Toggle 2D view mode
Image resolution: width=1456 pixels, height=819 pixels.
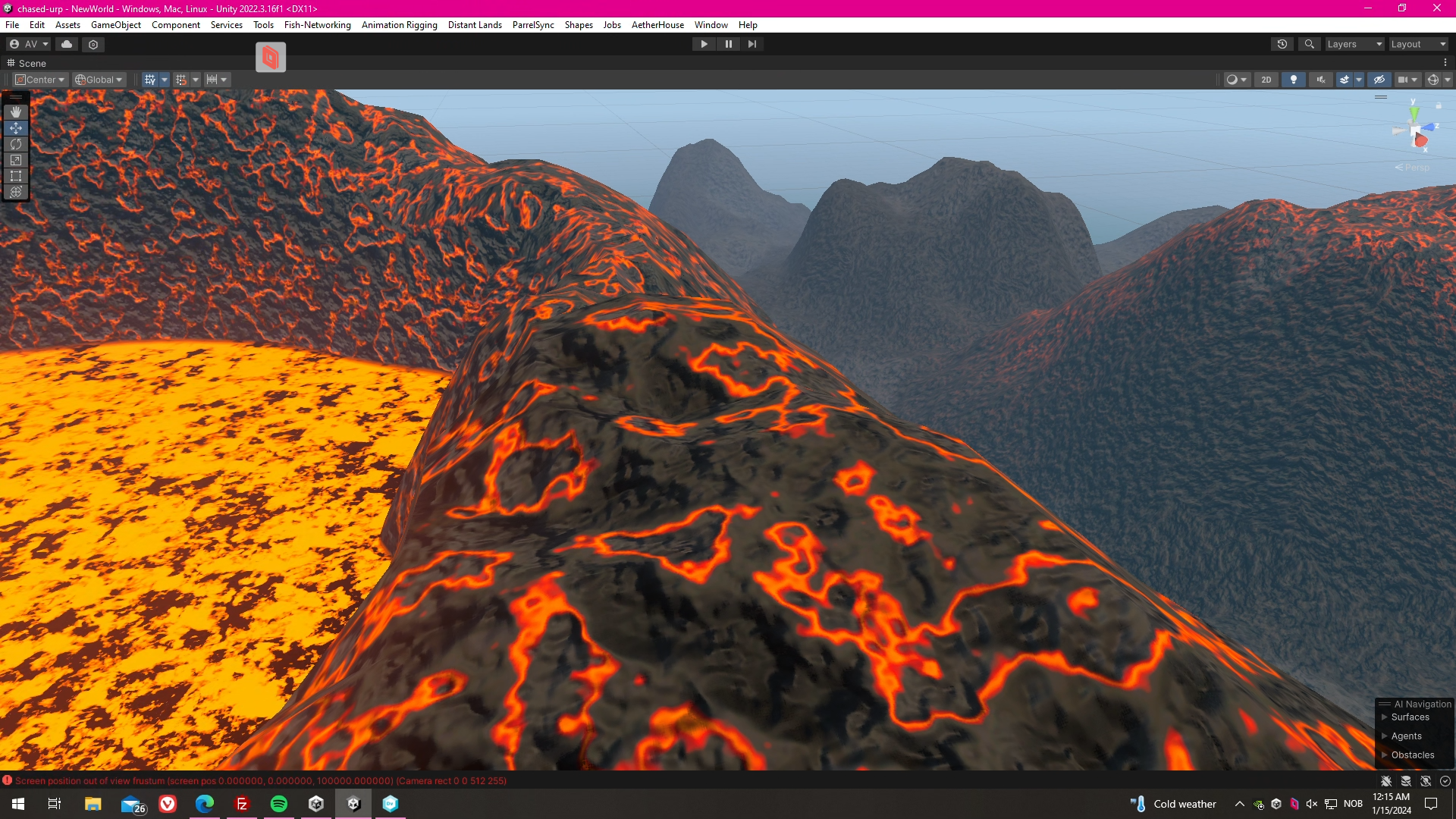tap(1266, 80)
